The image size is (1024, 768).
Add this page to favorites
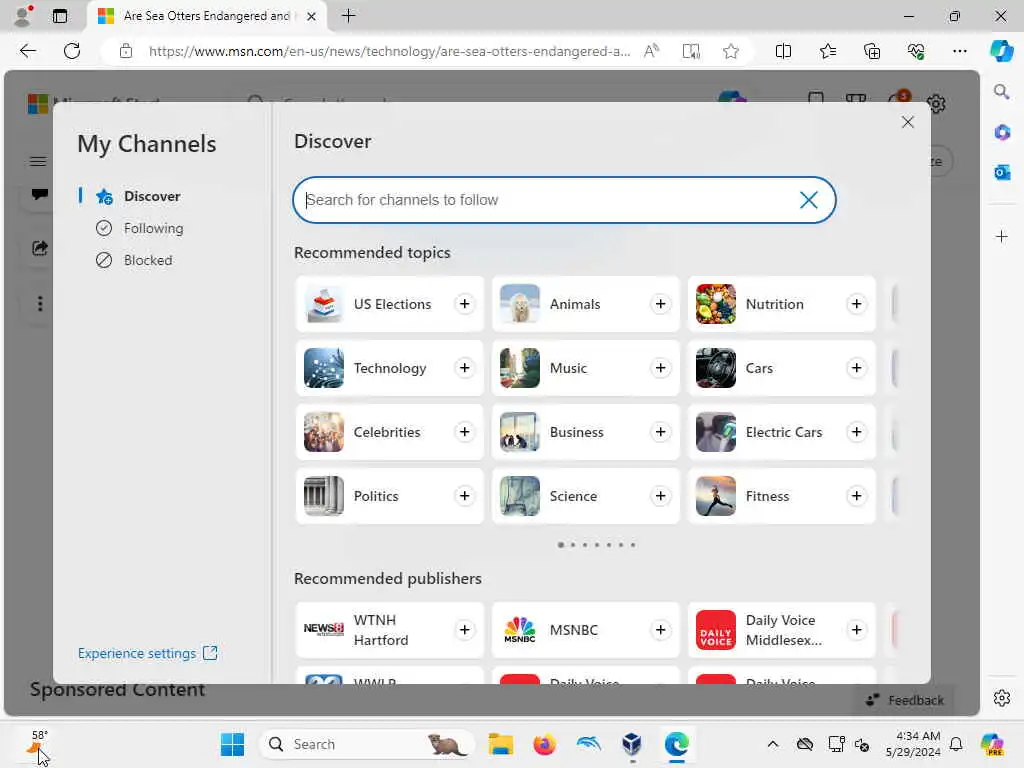click(x=731, y=51)
